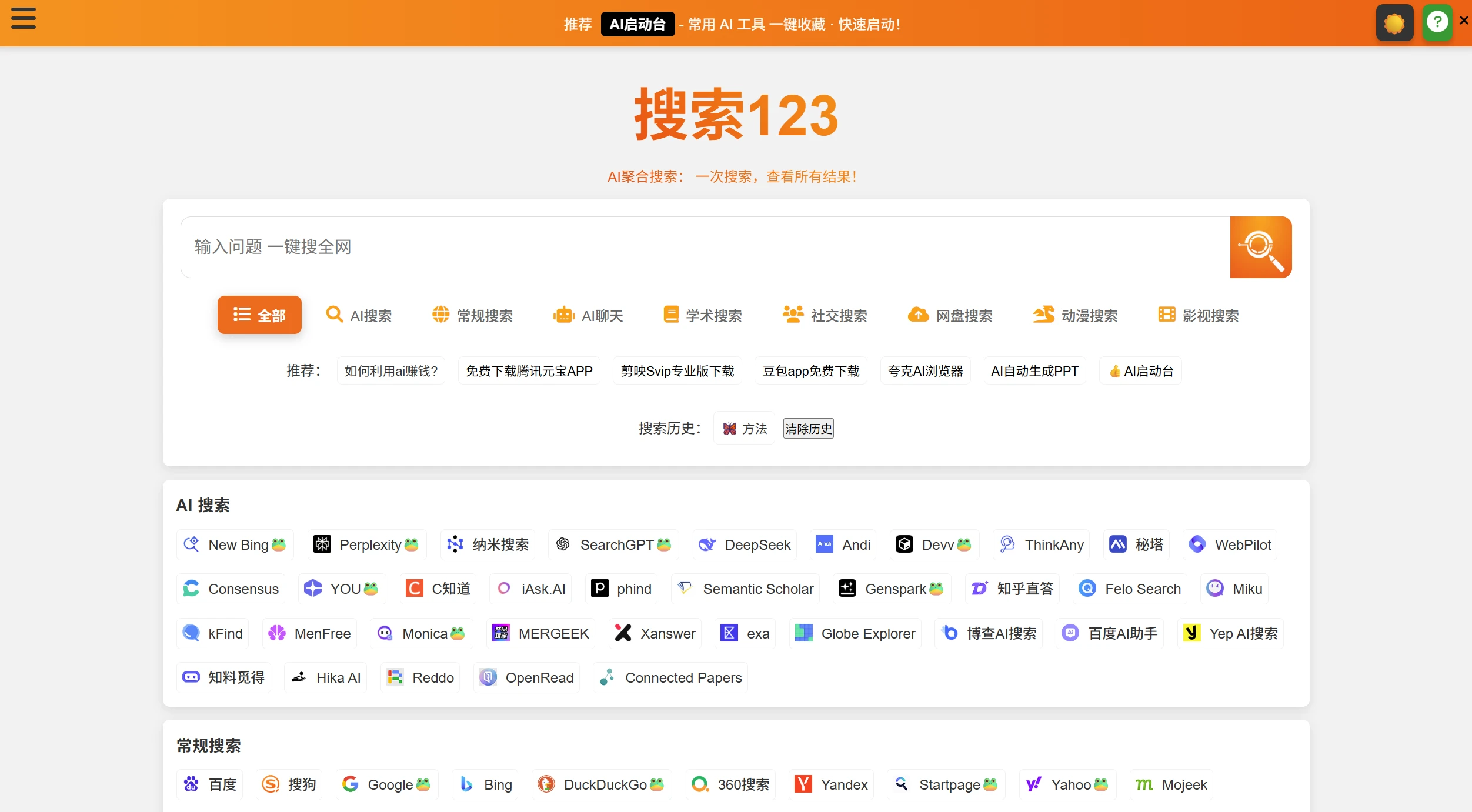Screen dimensions: 1472x812
Task: Select search history item 方法
Action: pyautogui.click(x=745, y=428)
